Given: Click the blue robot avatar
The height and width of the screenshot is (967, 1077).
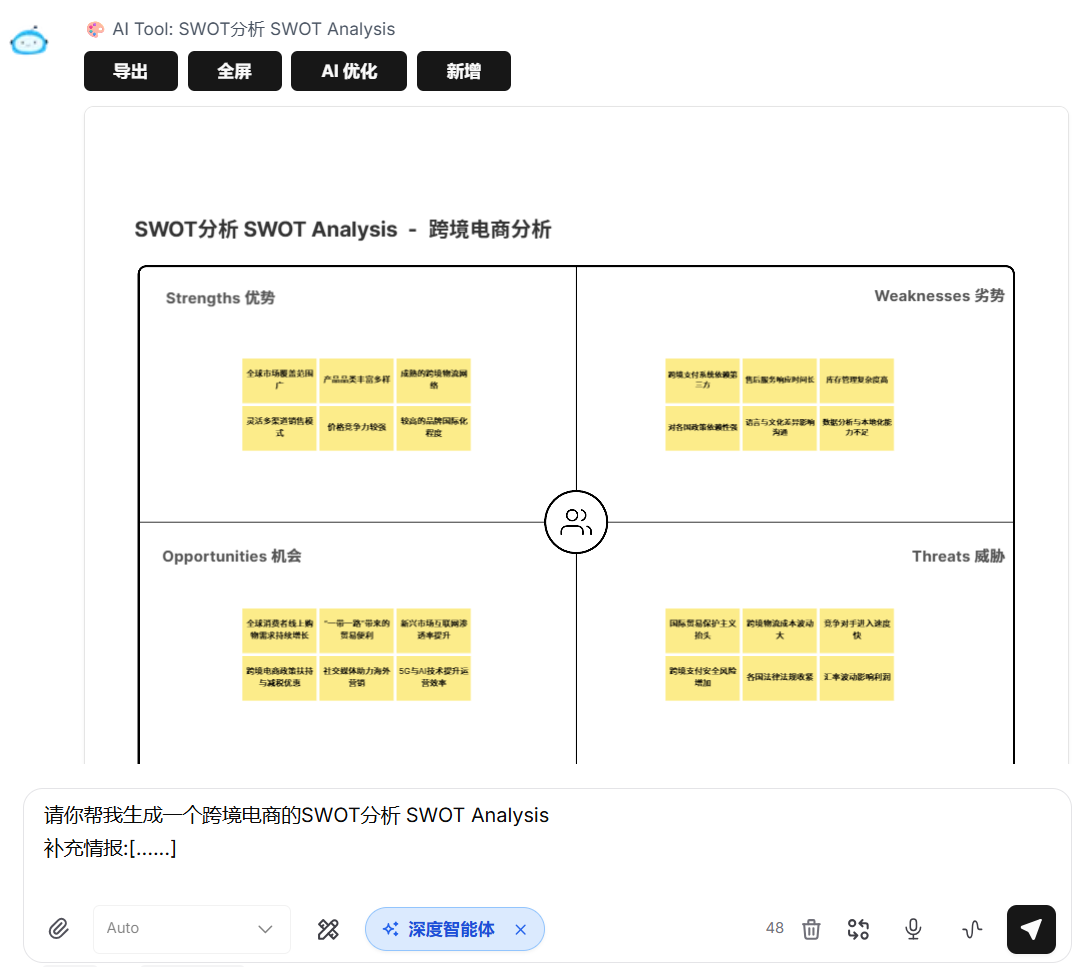Looking at the screenshot, I should click(x=29, y=41).
